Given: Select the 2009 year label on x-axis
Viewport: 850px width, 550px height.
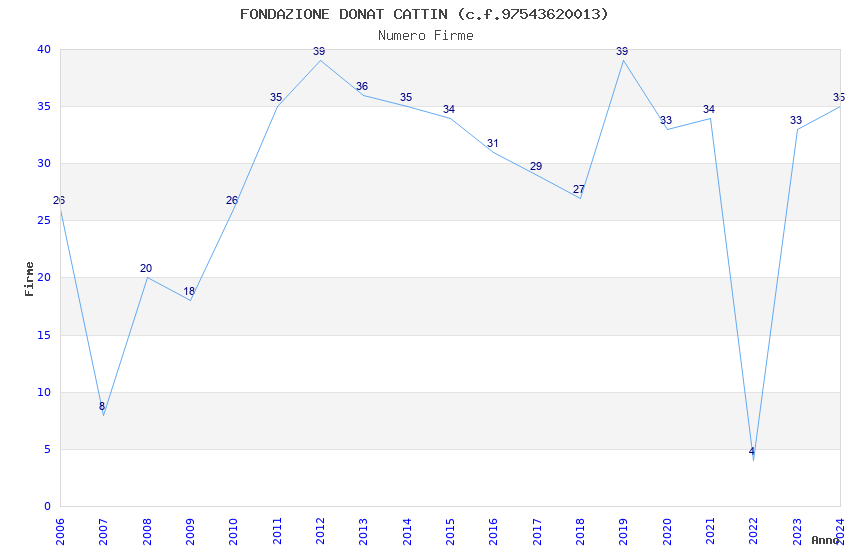Looking at the screenshot, I should 190,532.
